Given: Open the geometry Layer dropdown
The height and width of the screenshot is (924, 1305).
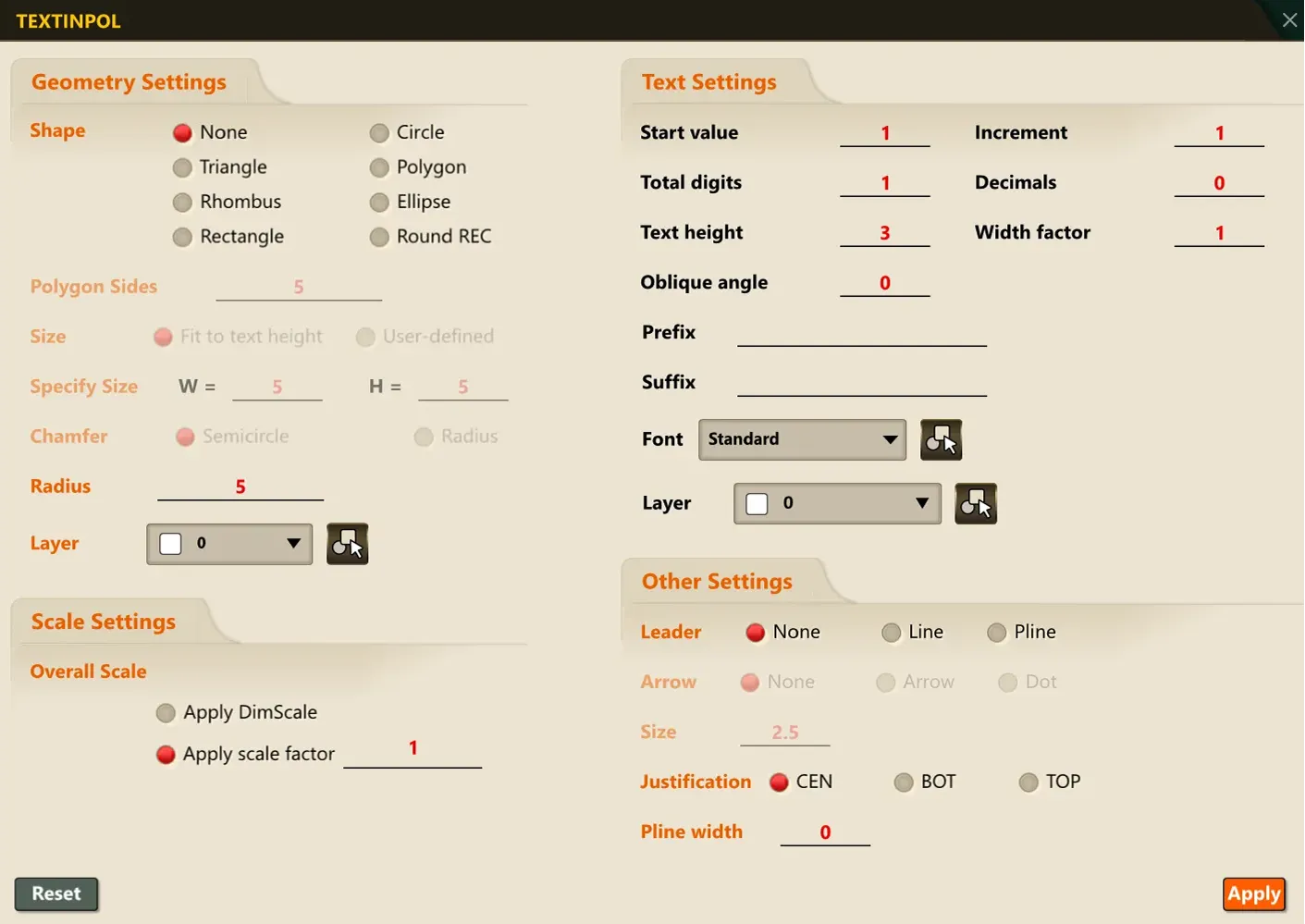Looking at the screenshot, I should pos(229,544).
